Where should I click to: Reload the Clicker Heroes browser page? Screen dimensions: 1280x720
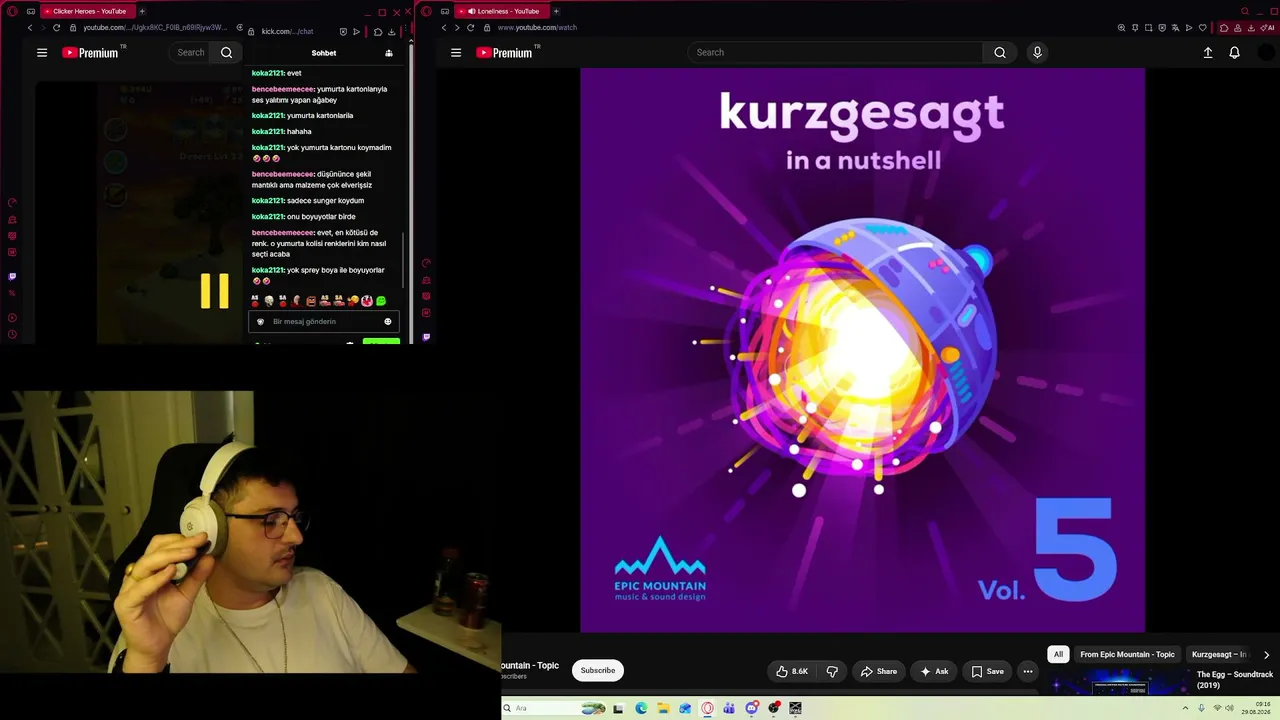point(56,27)
